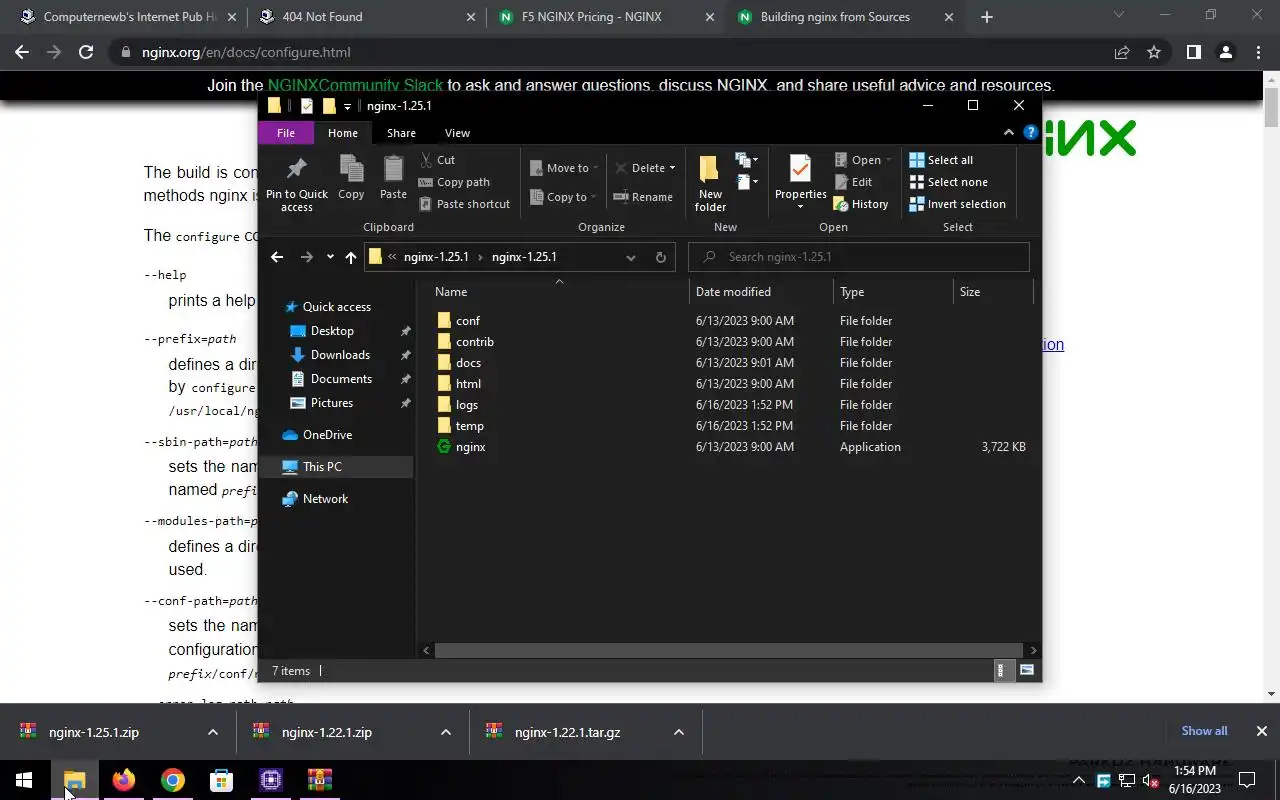Viewport: 1280px width, 800px height.
Task: Click Copy path in the ribbon
Action: coord(453,182)
